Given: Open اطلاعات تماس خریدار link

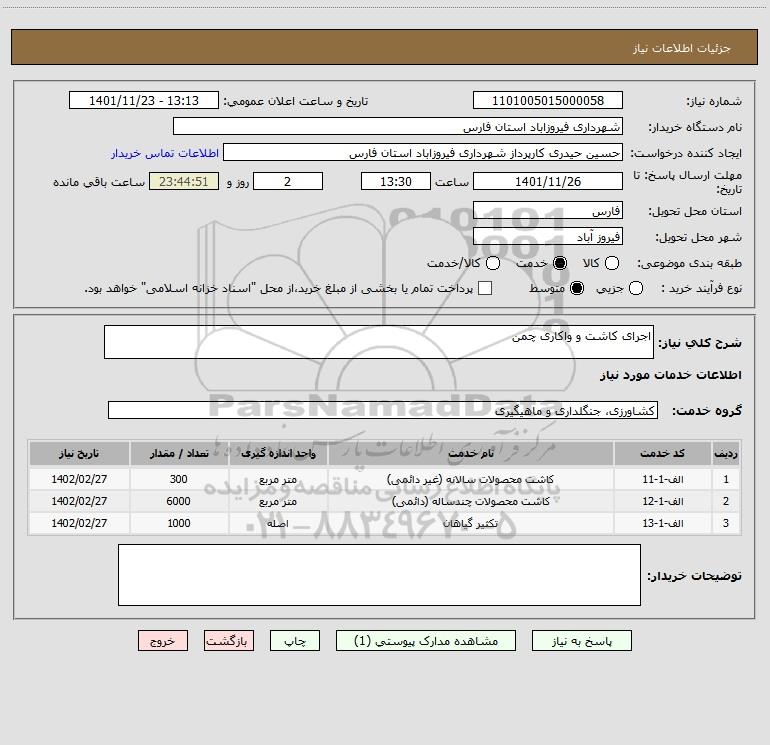Looking at the screenshot, I should (x=165, y=153).
